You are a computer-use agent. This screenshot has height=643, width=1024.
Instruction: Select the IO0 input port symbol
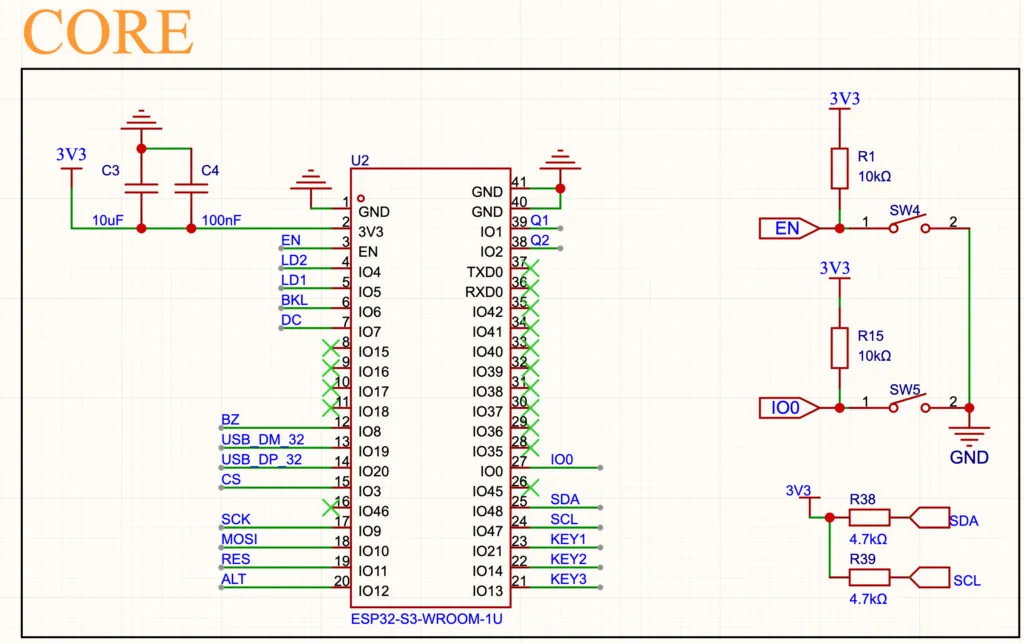[789, 408]
